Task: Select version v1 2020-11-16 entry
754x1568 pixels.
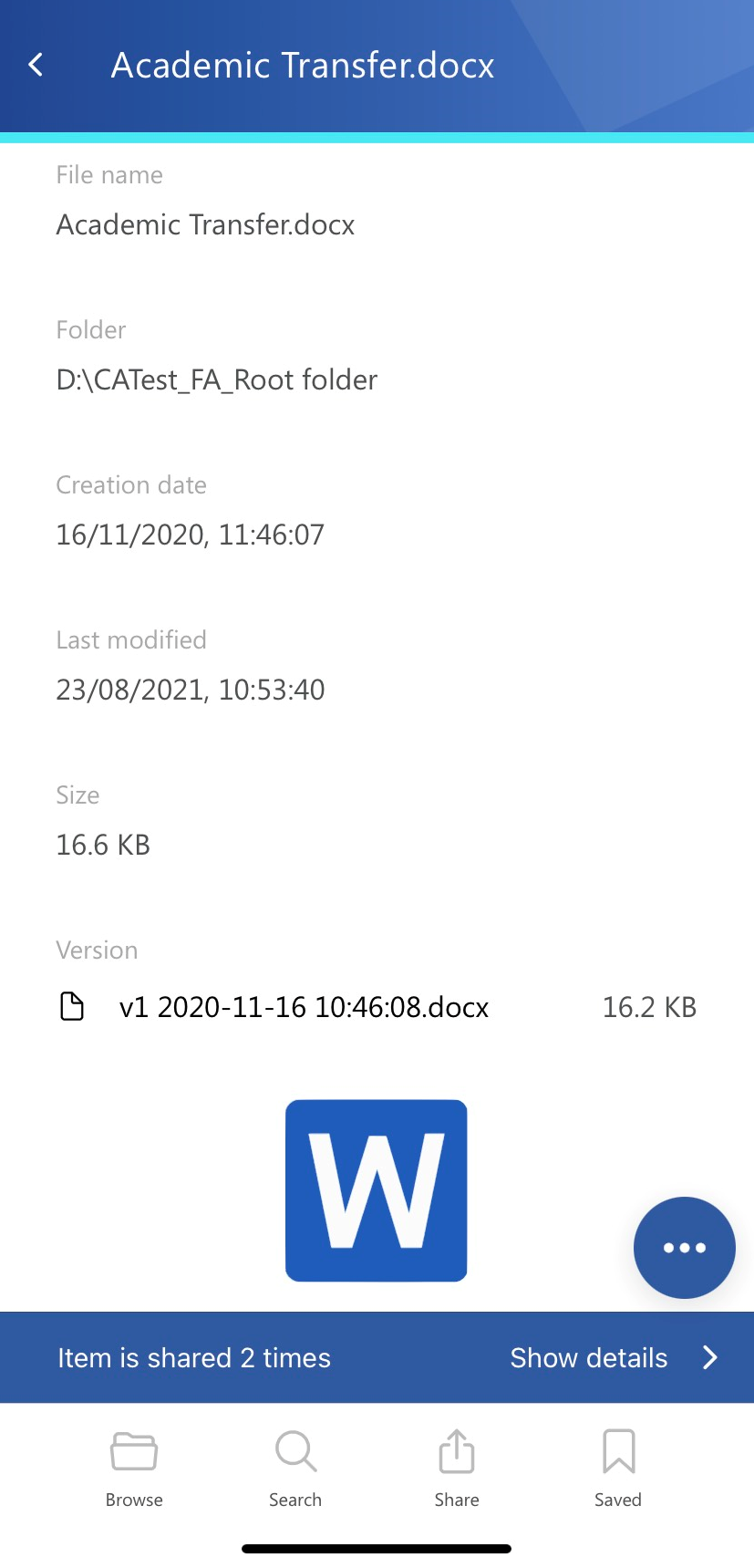Action: 304,1007
